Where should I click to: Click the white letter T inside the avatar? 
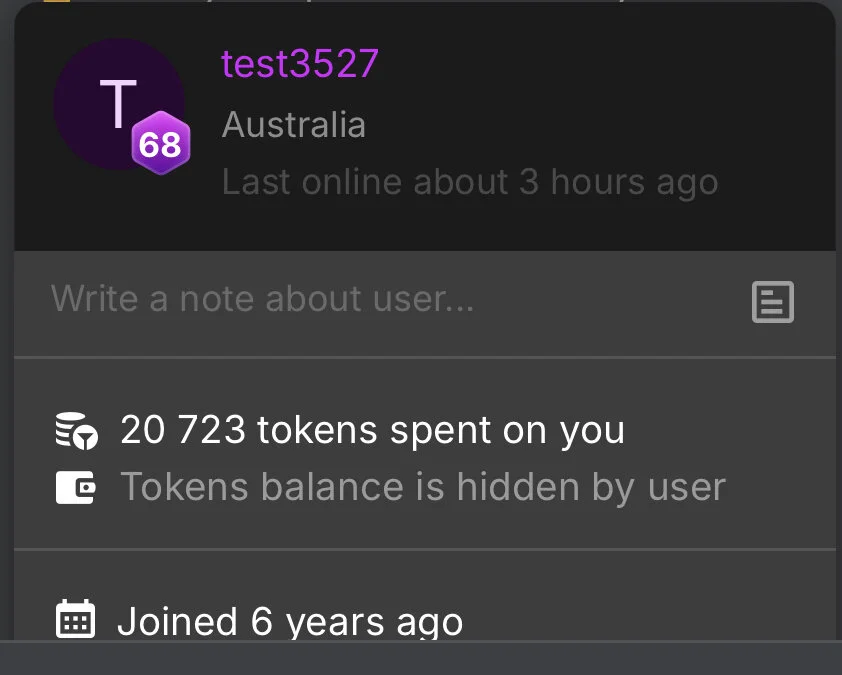tap(118, 104)
